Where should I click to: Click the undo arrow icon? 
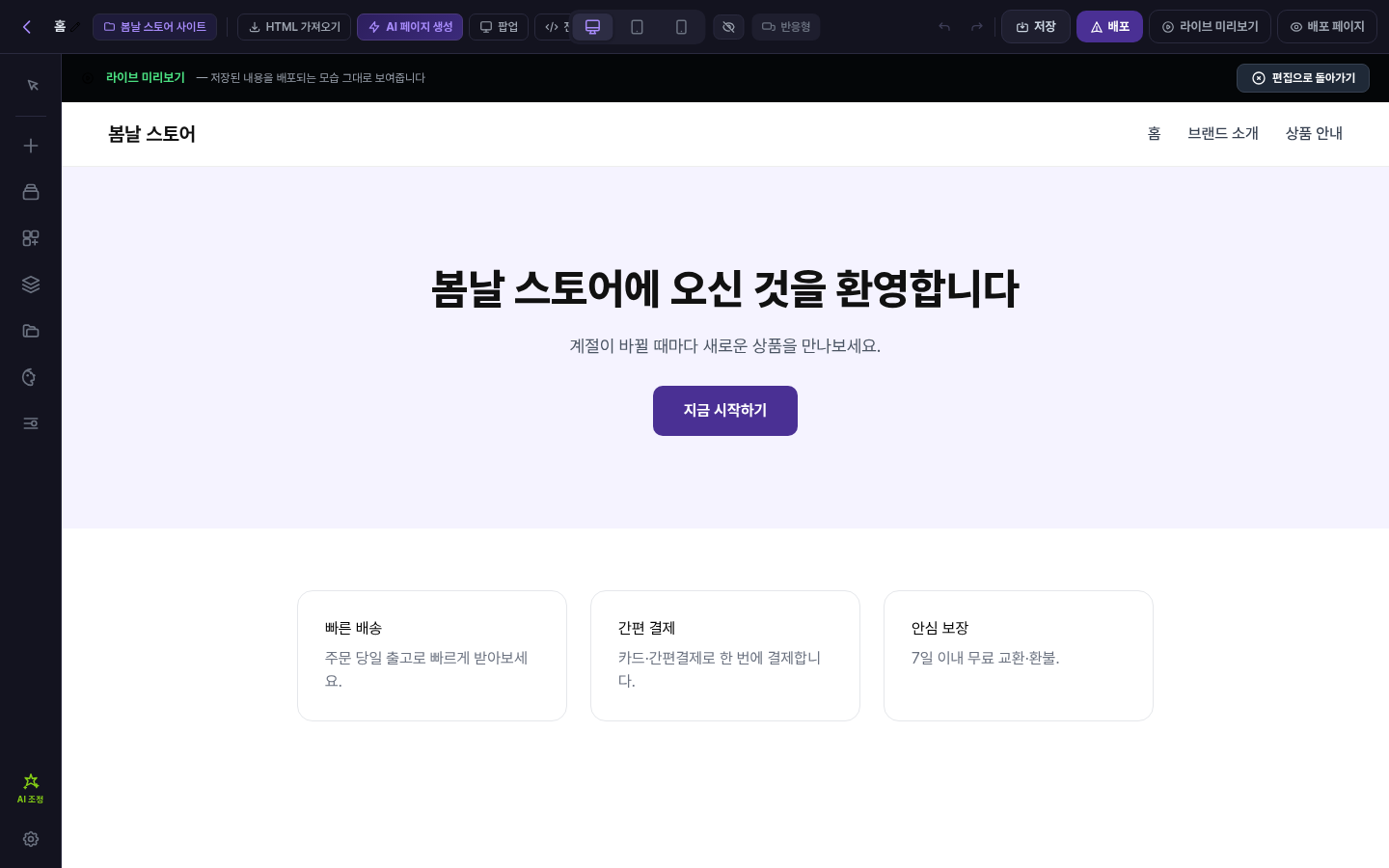(x=944, y=27)
